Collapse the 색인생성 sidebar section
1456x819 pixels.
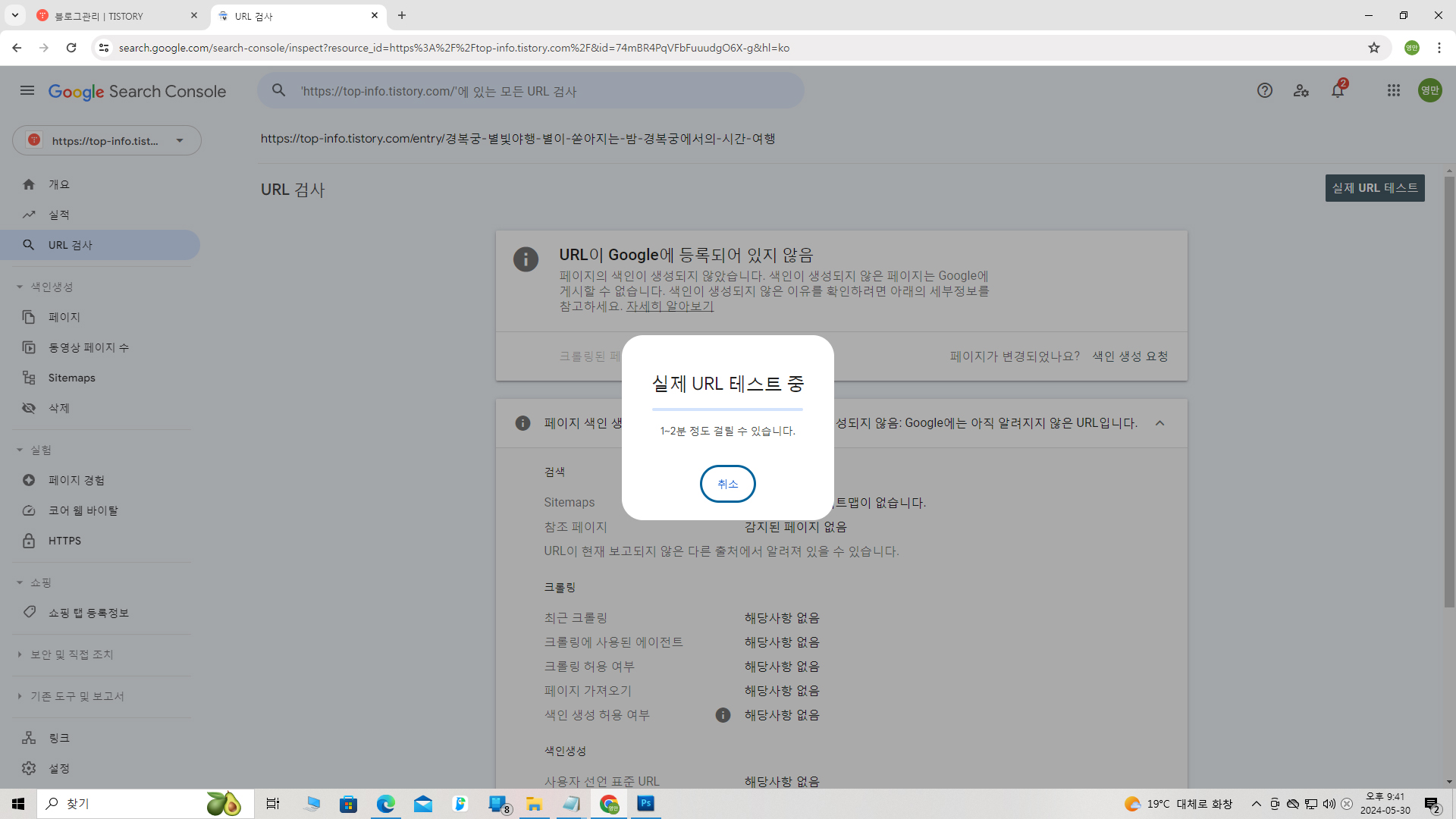click(x=45, y=287)
